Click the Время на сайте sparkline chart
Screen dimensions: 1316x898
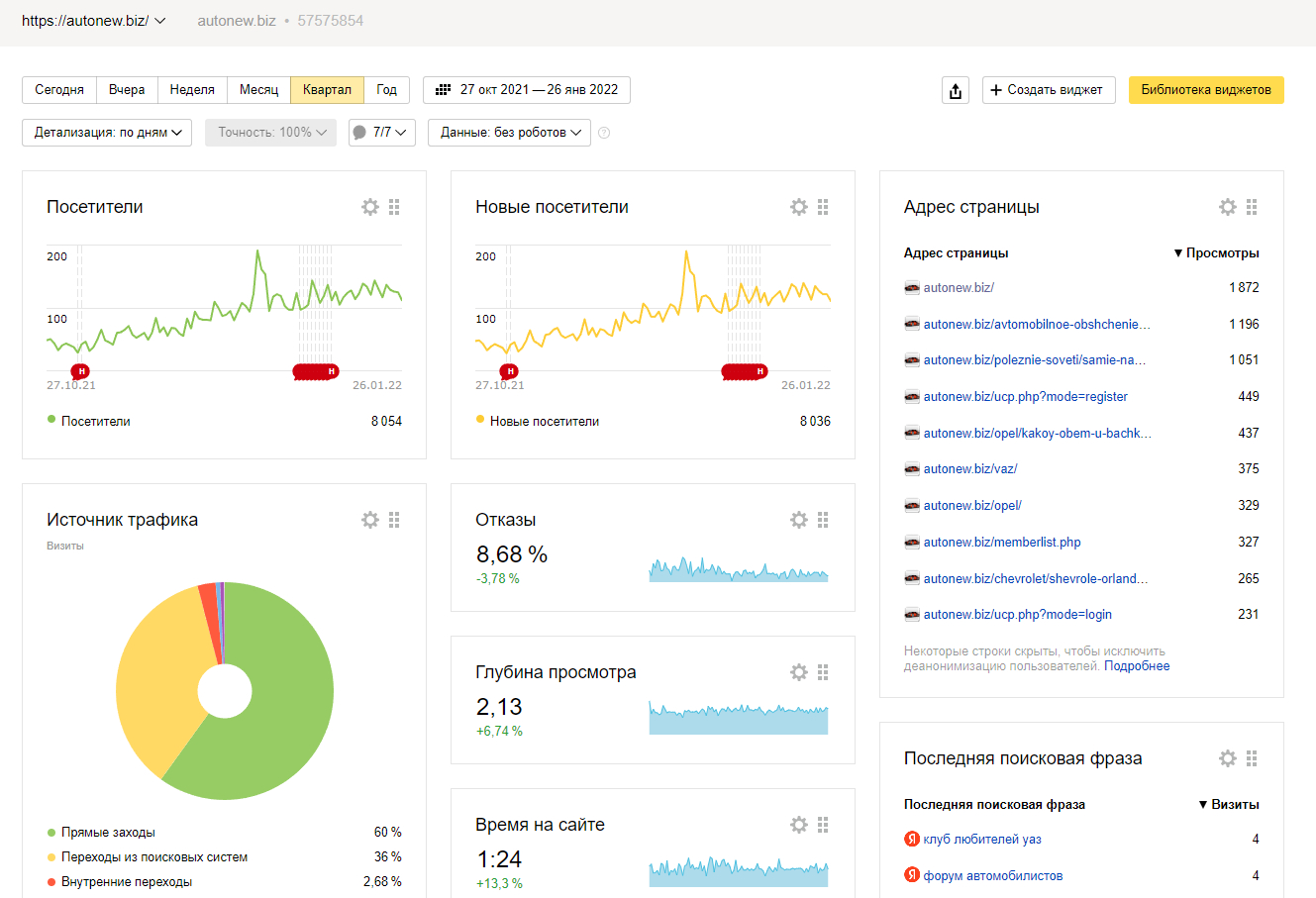point(739,872)
